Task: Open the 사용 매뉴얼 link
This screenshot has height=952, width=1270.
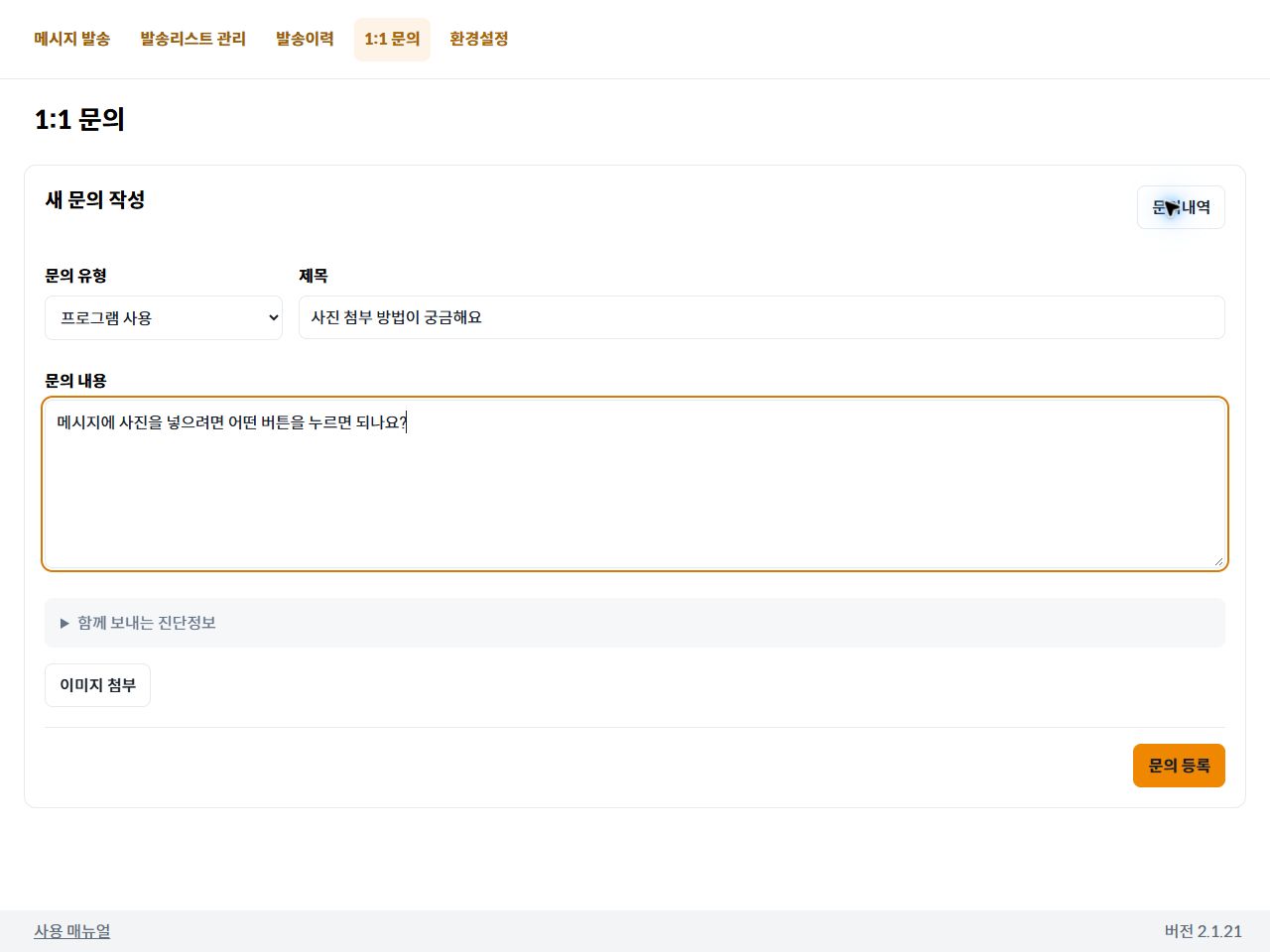Action: (72, 931)
